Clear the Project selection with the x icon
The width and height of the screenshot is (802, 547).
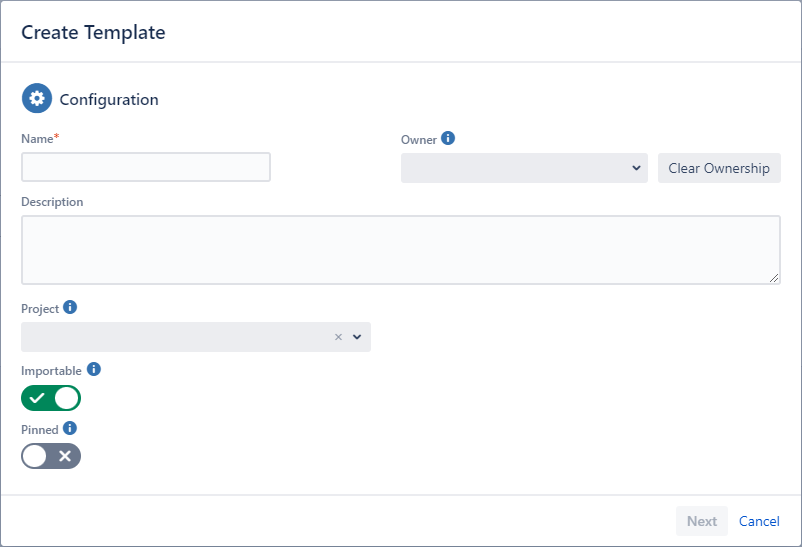click(x=338, y=337)
